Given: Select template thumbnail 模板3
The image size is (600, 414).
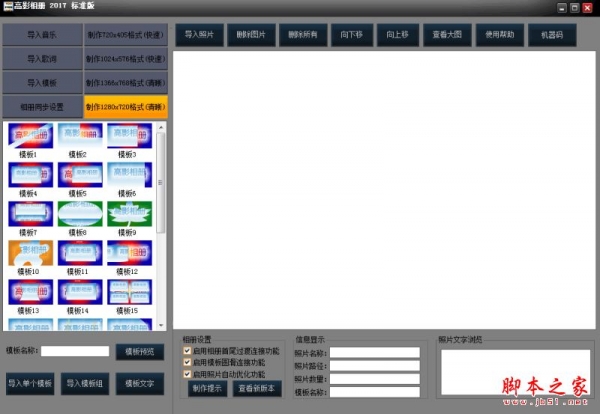Looking at the screenshot, I should pos(129,136).
